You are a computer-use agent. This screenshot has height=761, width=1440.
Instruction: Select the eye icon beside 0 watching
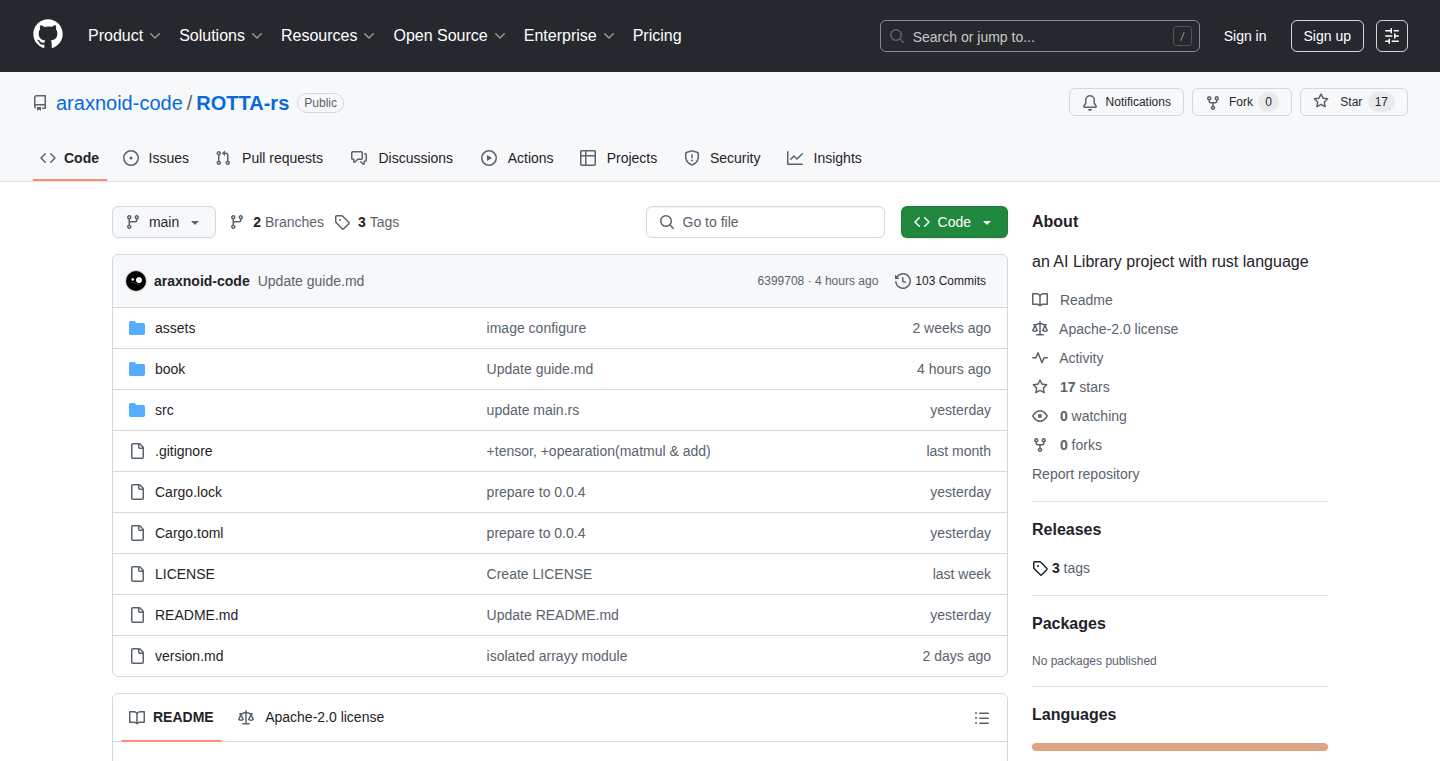pyautogui.click(x=1040, y=416)
